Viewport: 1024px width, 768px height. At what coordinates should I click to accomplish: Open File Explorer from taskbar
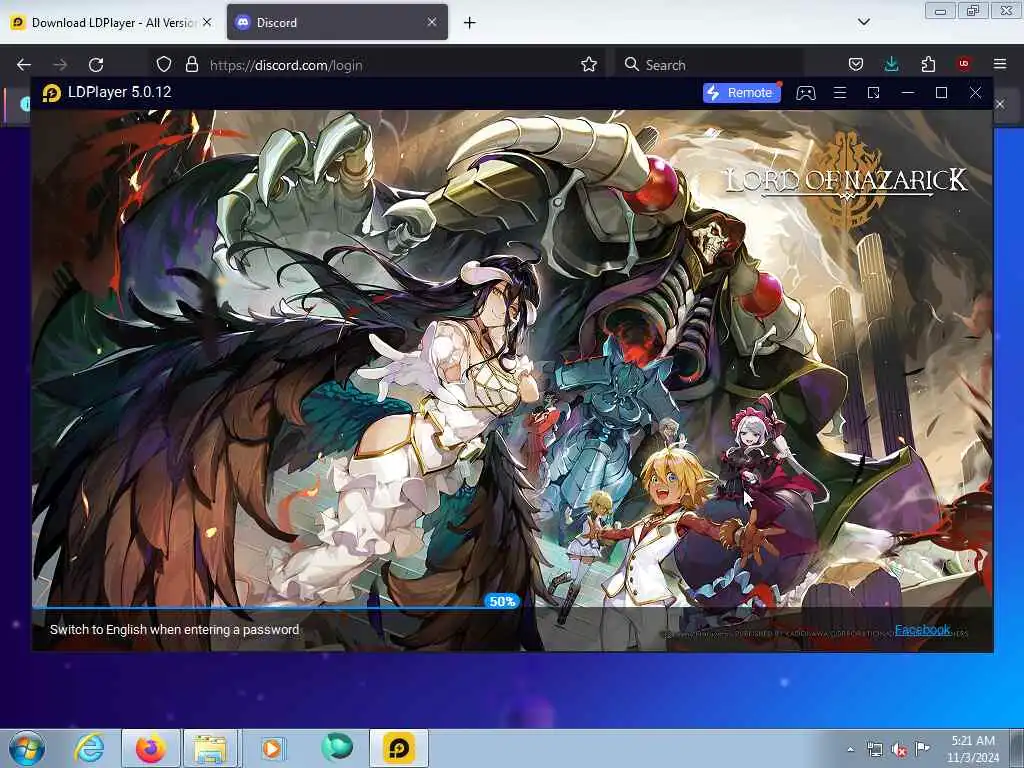[x=211, y=748]
